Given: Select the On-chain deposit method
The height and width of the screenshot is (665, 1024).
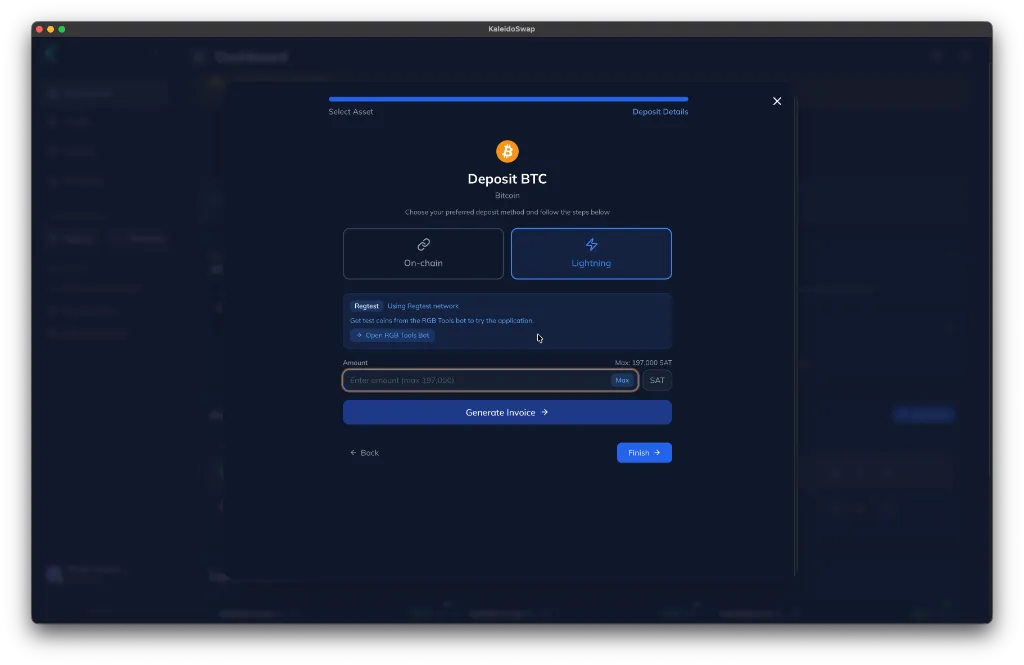Looking at the screenshot, I should tap(423, 253).
